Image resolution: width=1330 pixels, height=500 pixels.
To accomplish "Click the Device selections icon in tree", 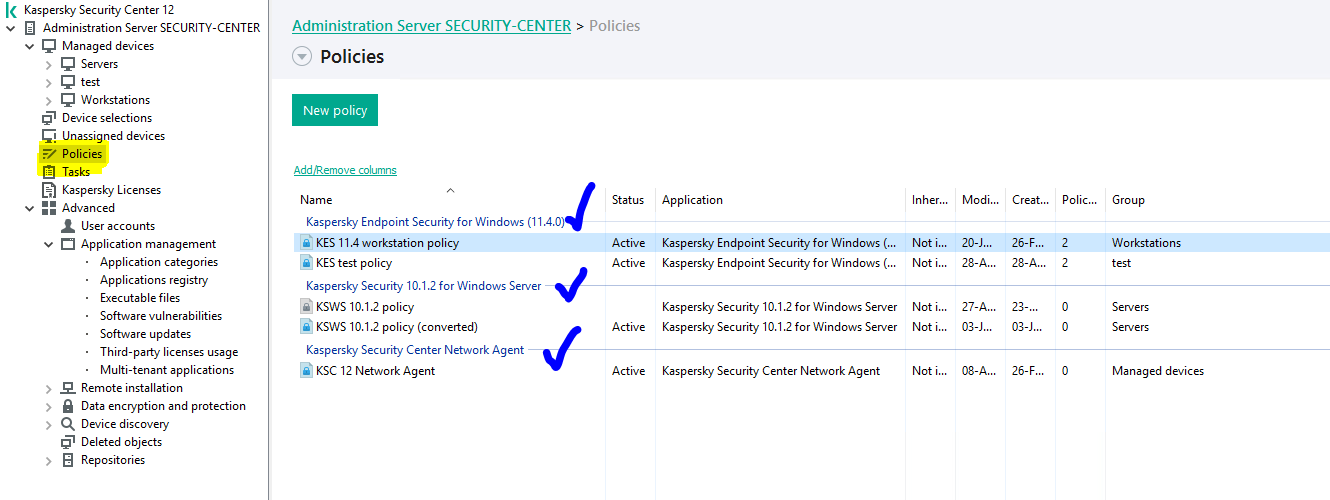I will [x=49, y=118].
